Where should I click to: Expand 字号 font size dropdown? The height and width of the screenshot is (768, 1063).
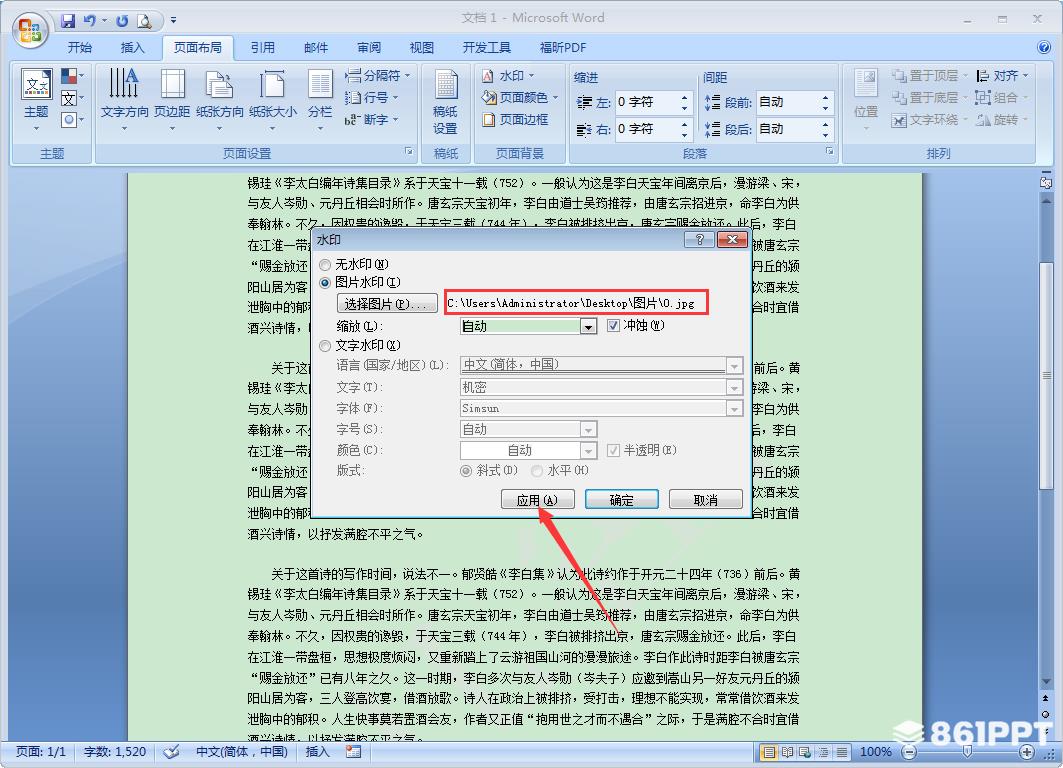pyautogui.click(x=588, y=430)
